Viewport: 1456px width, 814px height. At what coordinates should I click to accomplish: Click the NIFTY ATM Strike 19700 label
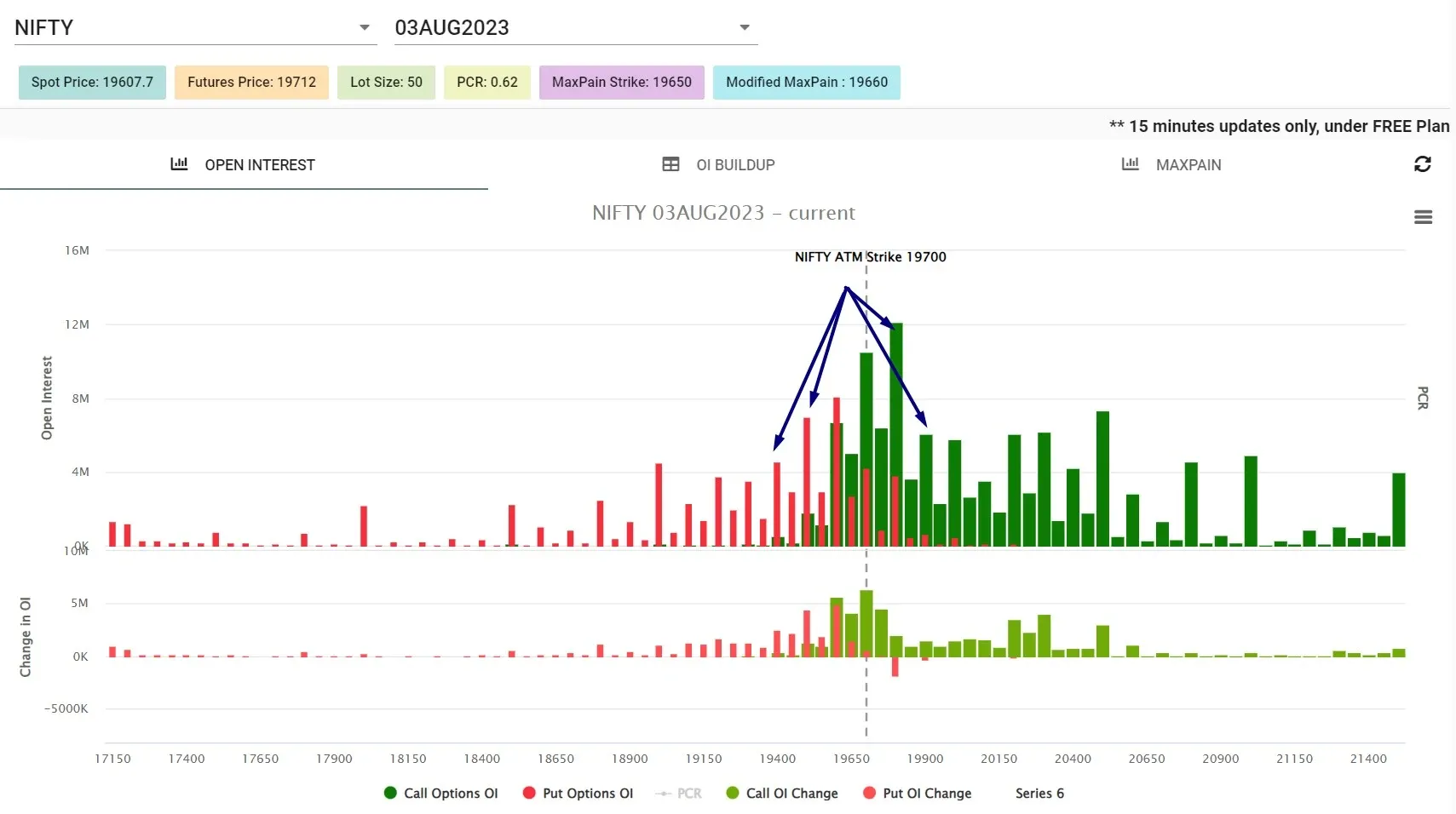click(870, 257)
